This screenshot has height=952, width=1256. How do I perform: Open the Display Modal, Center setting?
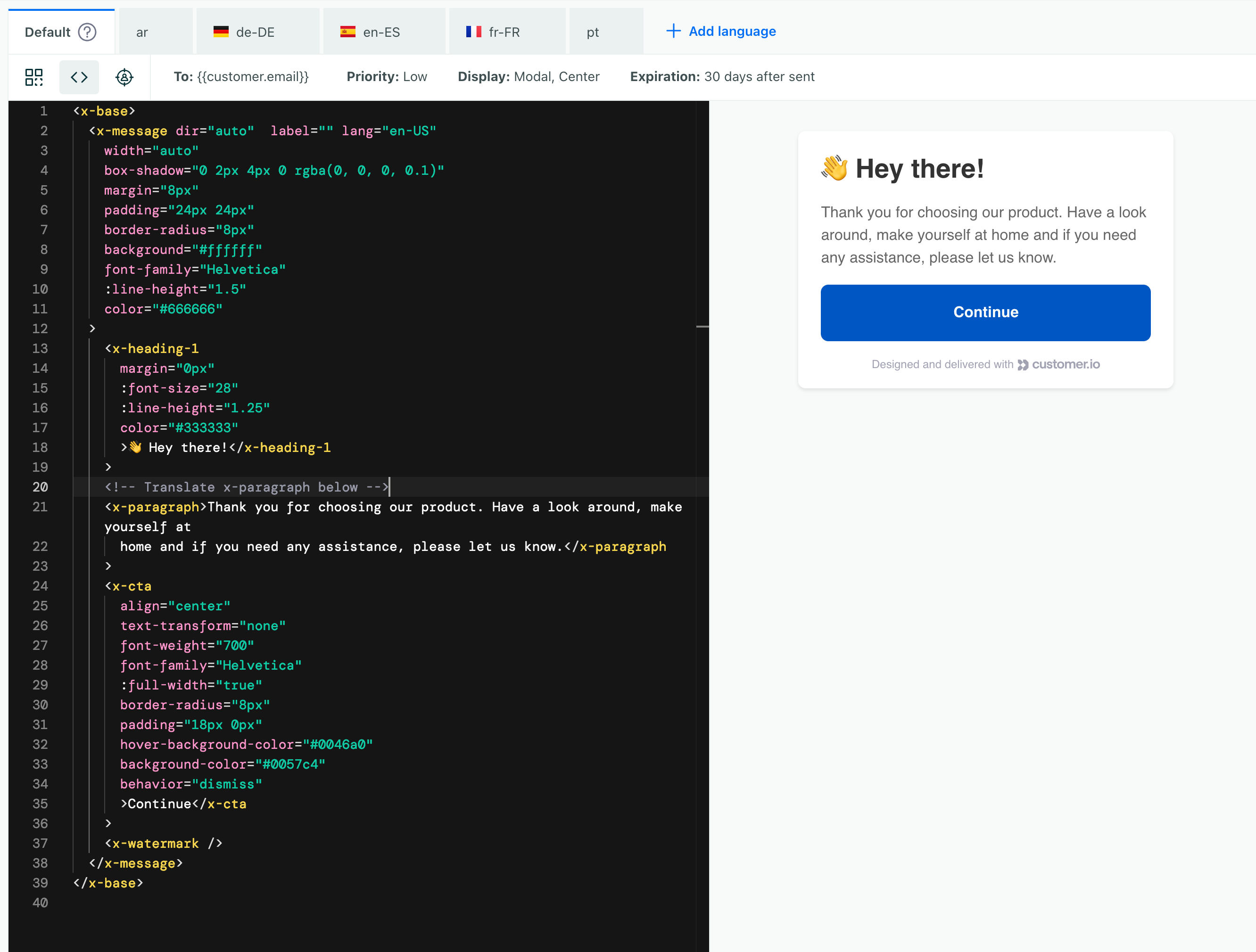[x=528, y=77]
